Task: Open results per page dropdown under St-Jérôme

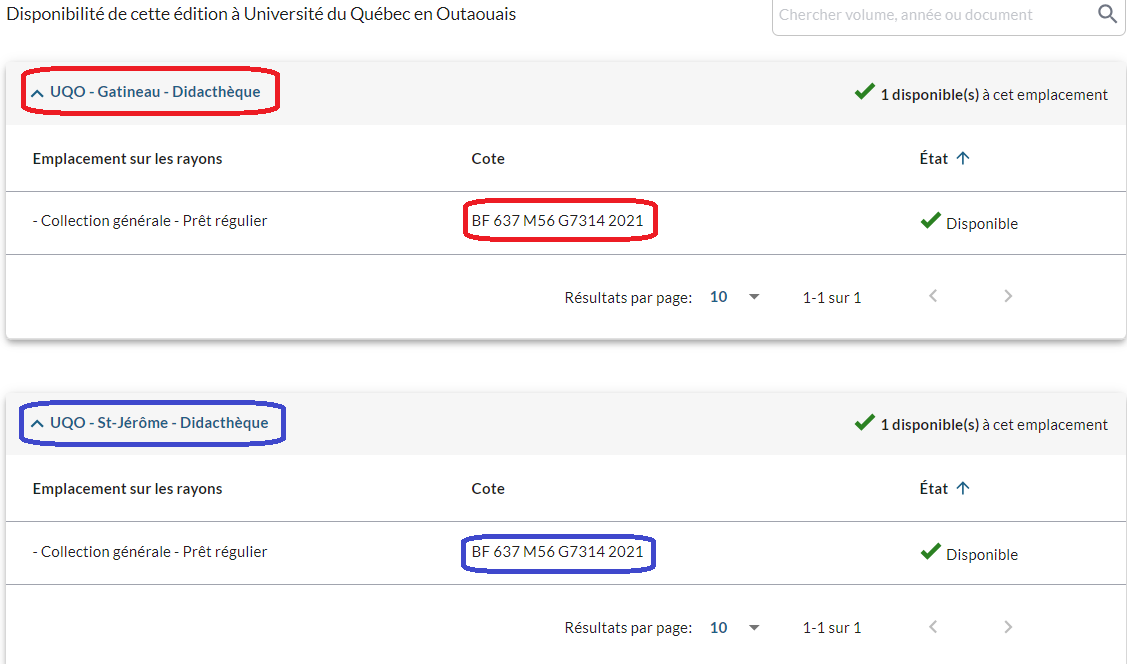Action: pos(735,628)
